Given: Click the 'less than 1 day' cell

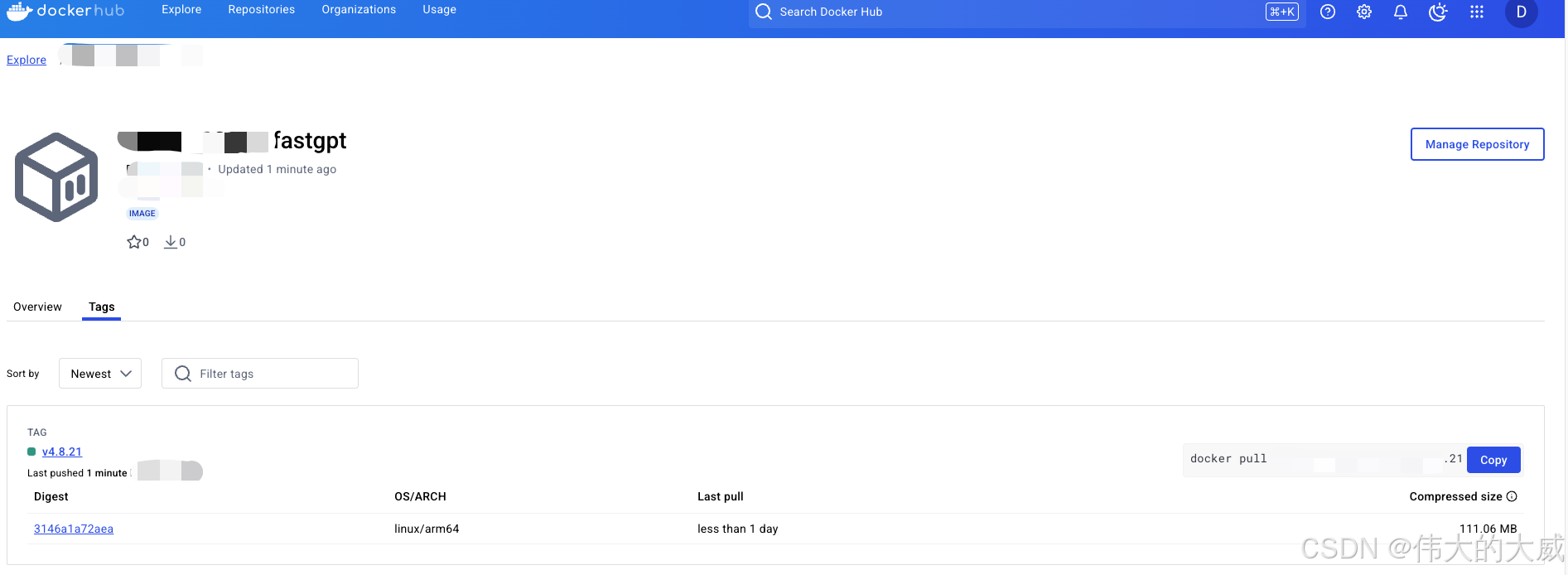Looking at the screenshot, I should 737,529.
